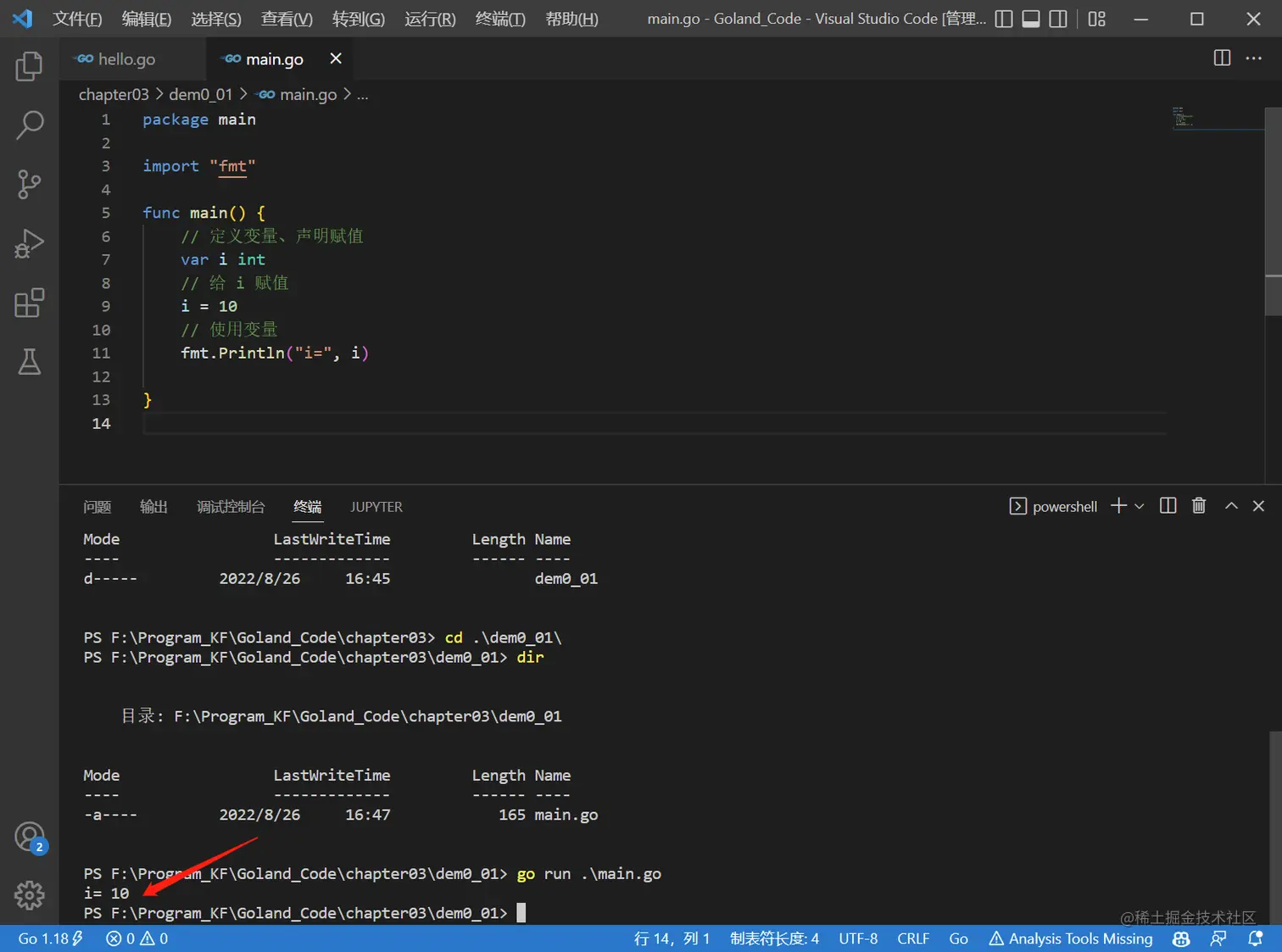Click the breadcrumb ellipsis symbol segment

click(362, 94)
